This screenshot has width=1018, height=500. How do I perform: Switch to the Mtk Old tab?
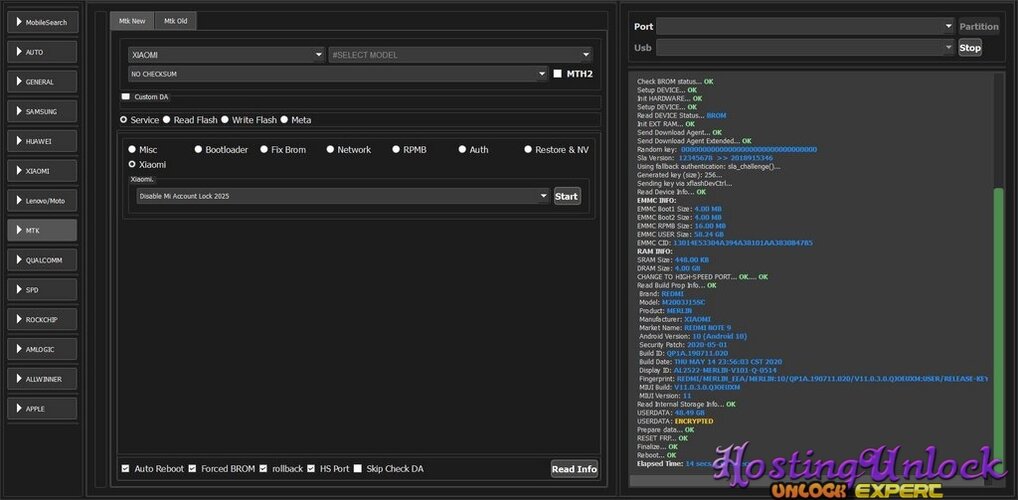[175, 21]
